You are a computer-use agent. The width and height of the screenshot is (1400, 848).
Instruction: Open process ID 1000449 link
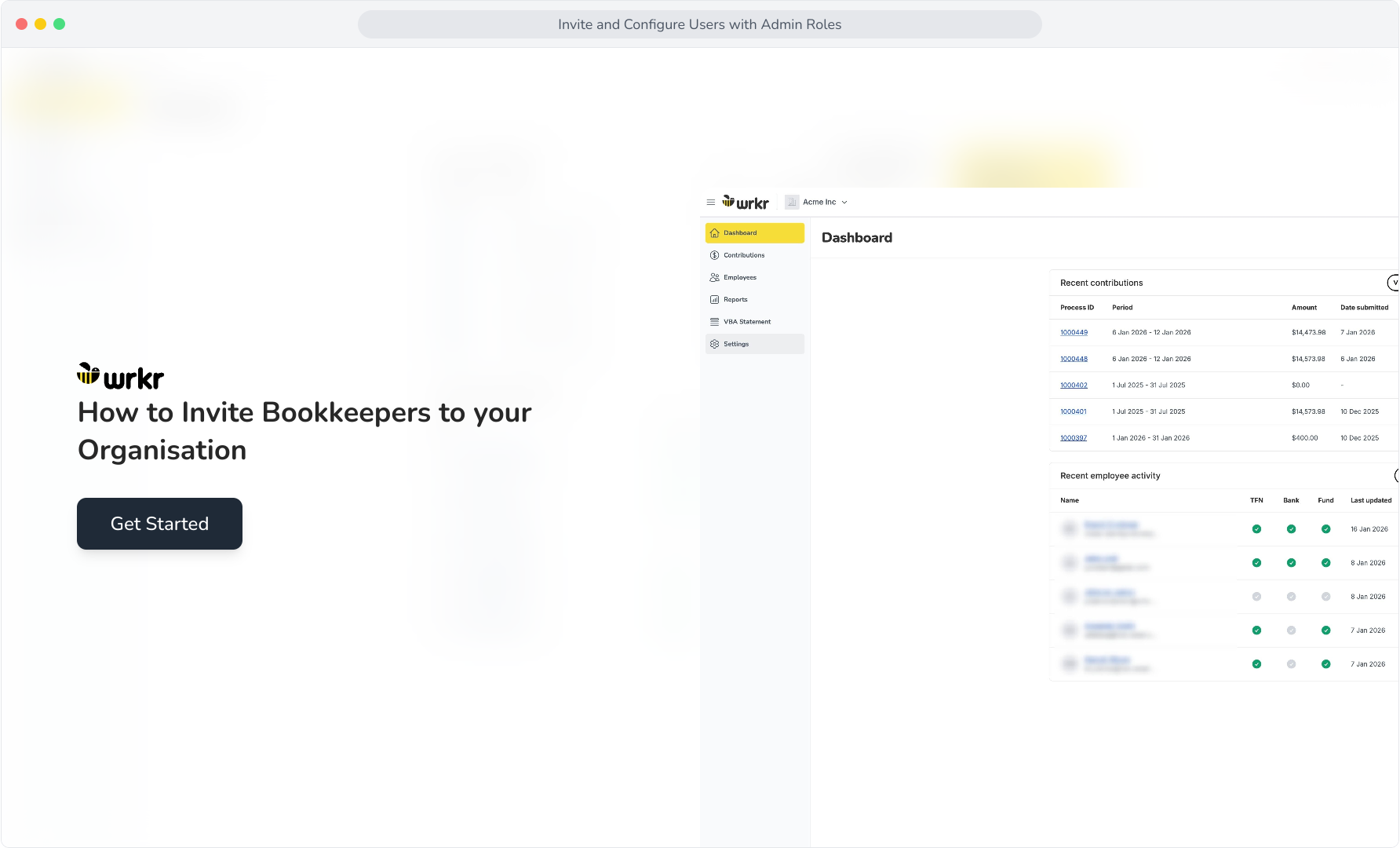pyautogui.click(x=1074, y=333)
